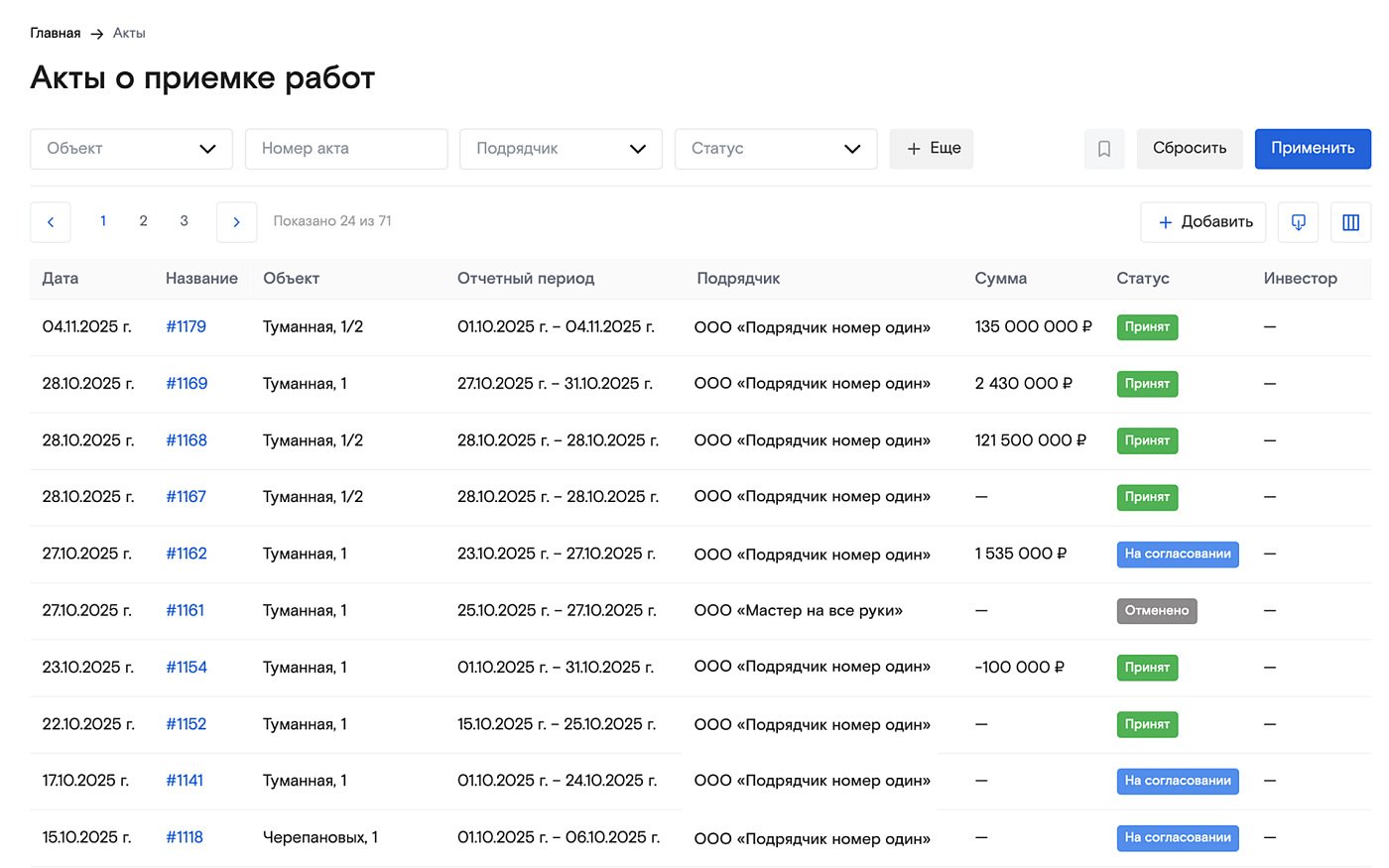Click the Отменено status badge
The image size is (1389, 868).
point(1156,611)
